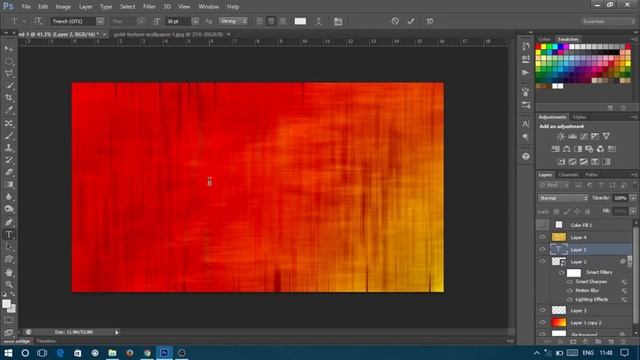Viewport: 640px width, 360px height.
Task: Open Create Warped Text option
Action: (x=319, y=21)
